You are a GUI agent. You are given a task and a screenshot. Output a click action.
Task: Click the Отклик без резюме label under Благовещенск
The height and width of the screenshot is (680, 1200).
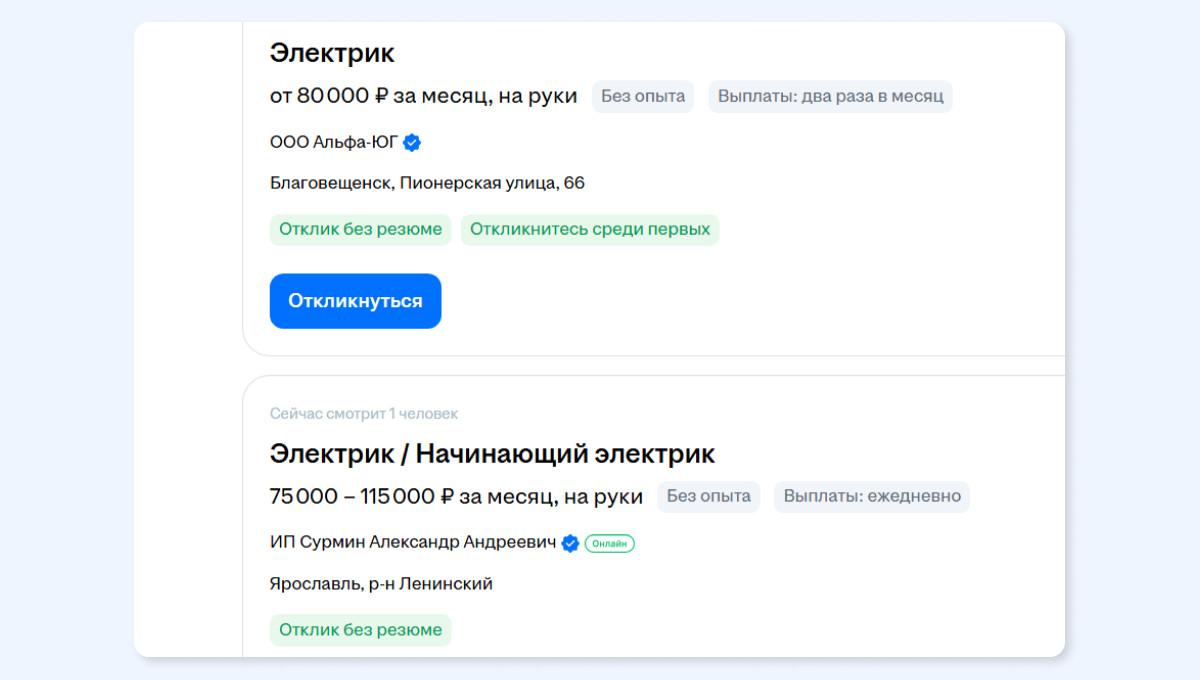click(x=360, y=229)
